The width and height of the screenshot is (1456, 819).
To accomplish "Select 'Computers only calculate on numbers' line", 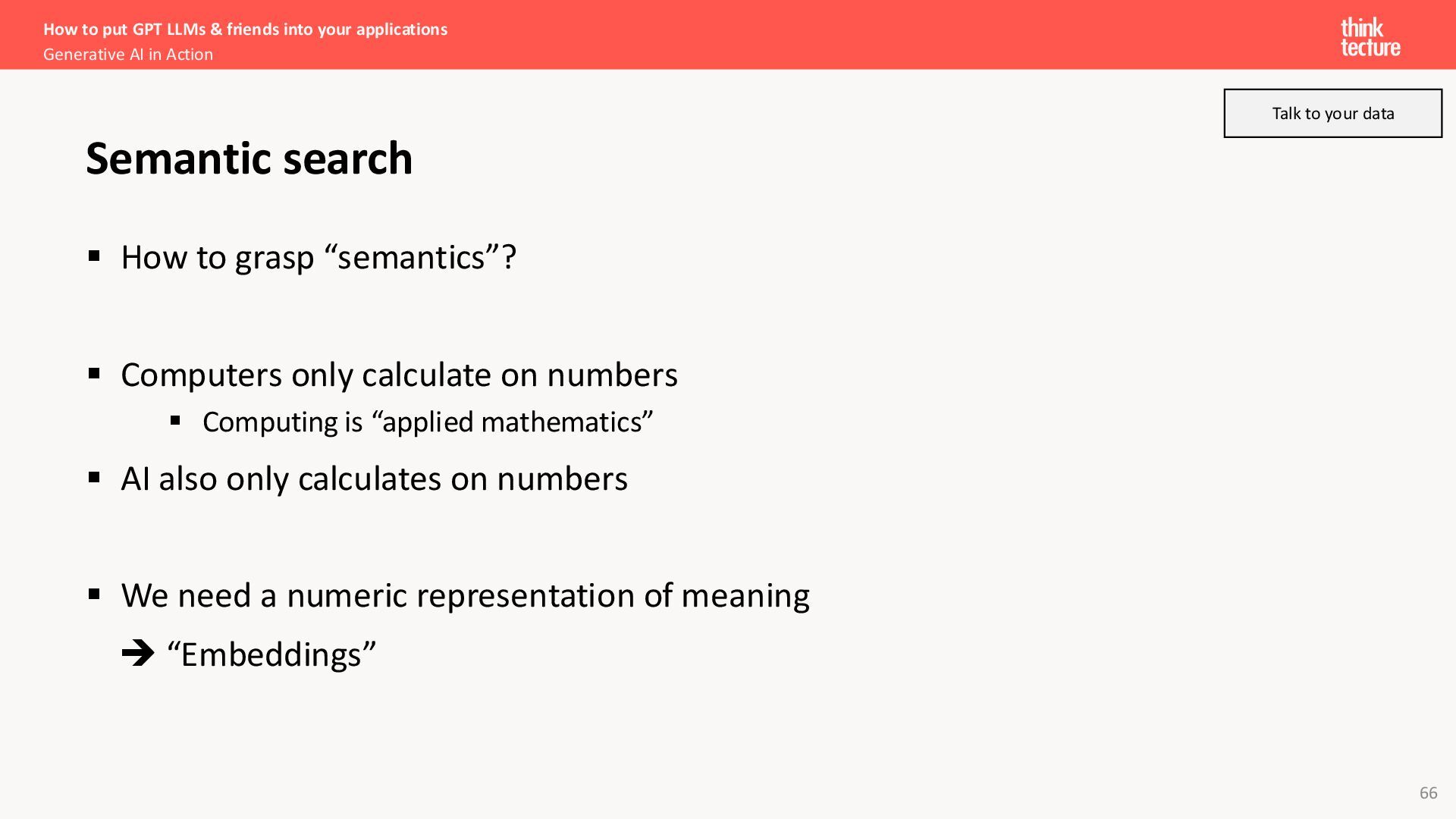I will 399,375.
